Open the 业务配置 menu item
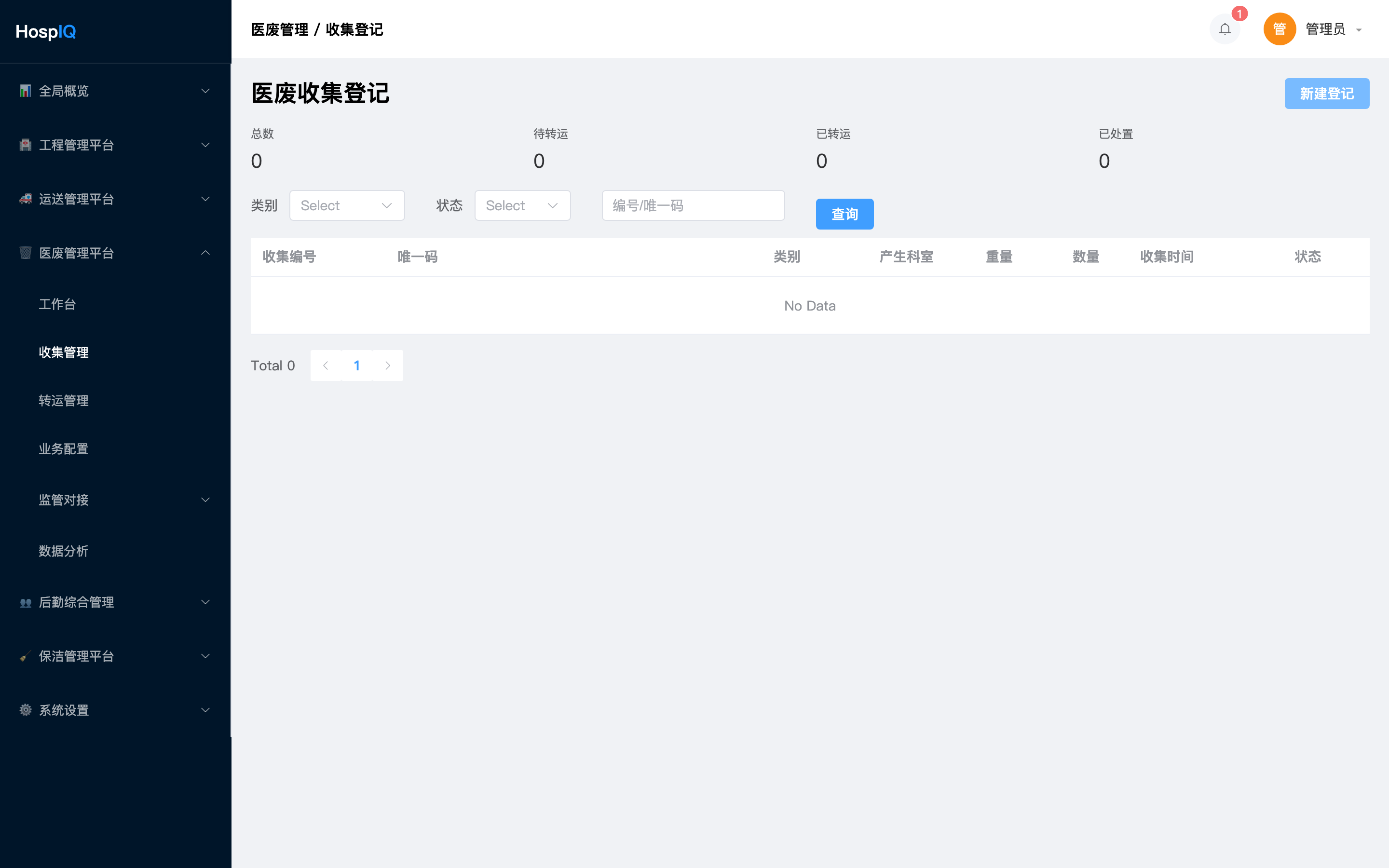 (64, 449)
